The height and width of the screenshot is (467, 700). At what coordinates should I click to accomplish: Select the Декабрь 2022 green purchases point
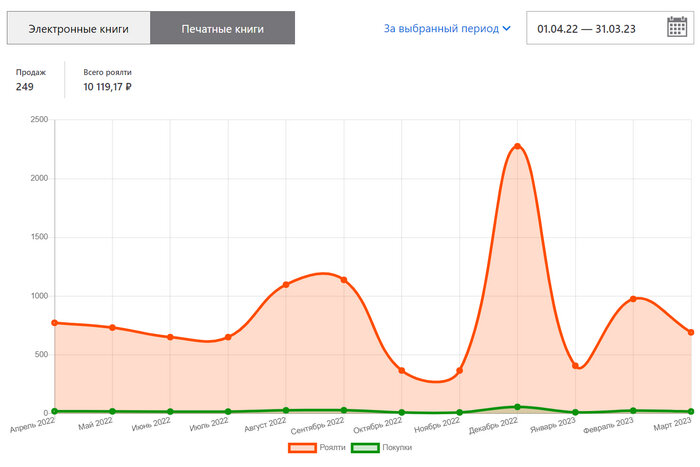pos(517,407)
